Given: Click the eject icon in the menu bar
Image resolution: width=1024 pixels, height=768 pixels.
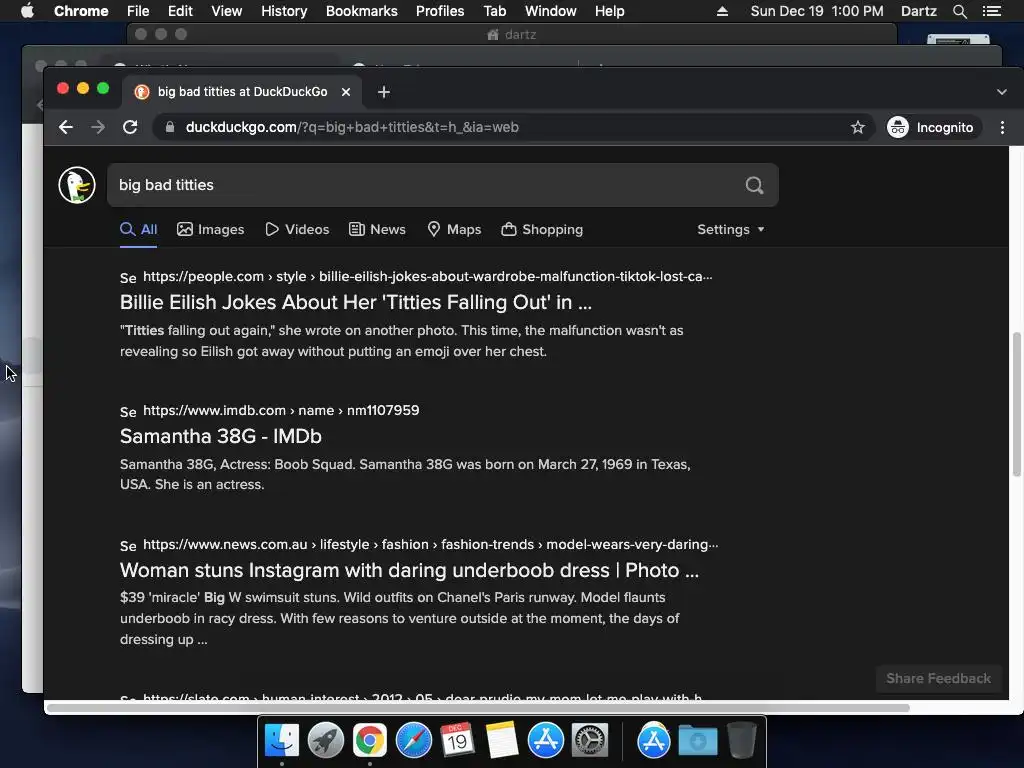Looking at the screenshot, I should pyautogui.click(x=722, y=11).
